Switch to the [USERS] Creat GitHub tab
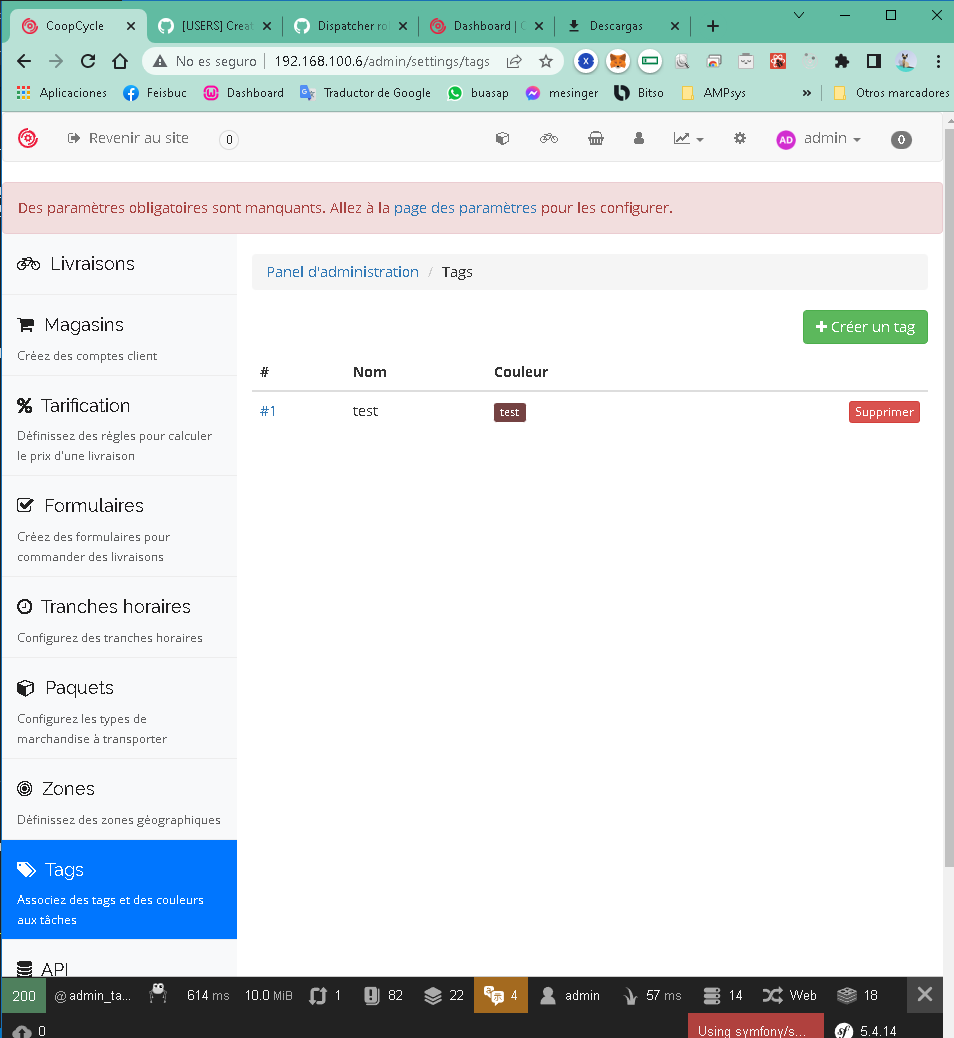The height and width of the screenshot is (1038, 954). pos(215,26)
